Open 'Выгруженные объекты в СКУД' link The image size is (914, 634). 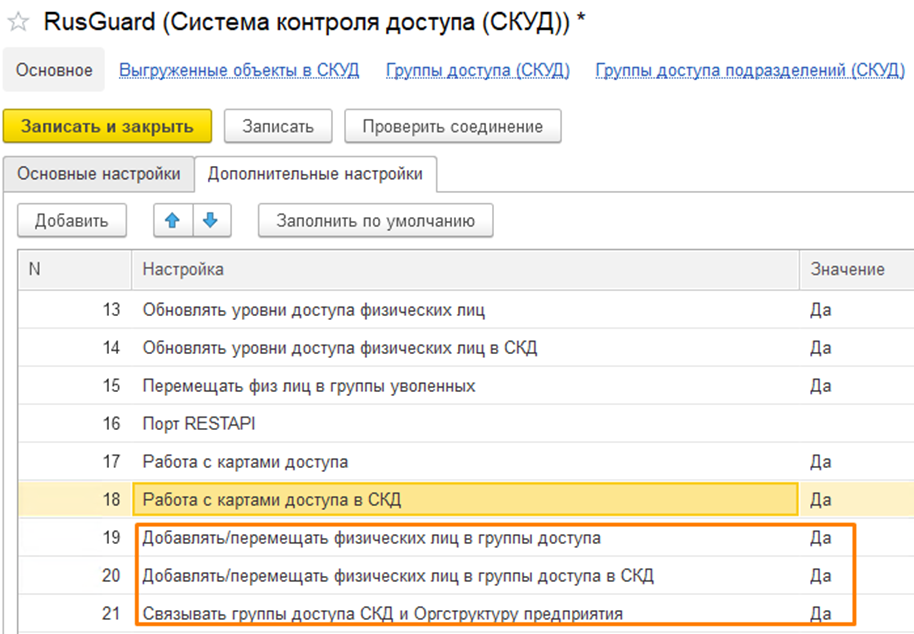pyautogui.click(x=239, y=71)
